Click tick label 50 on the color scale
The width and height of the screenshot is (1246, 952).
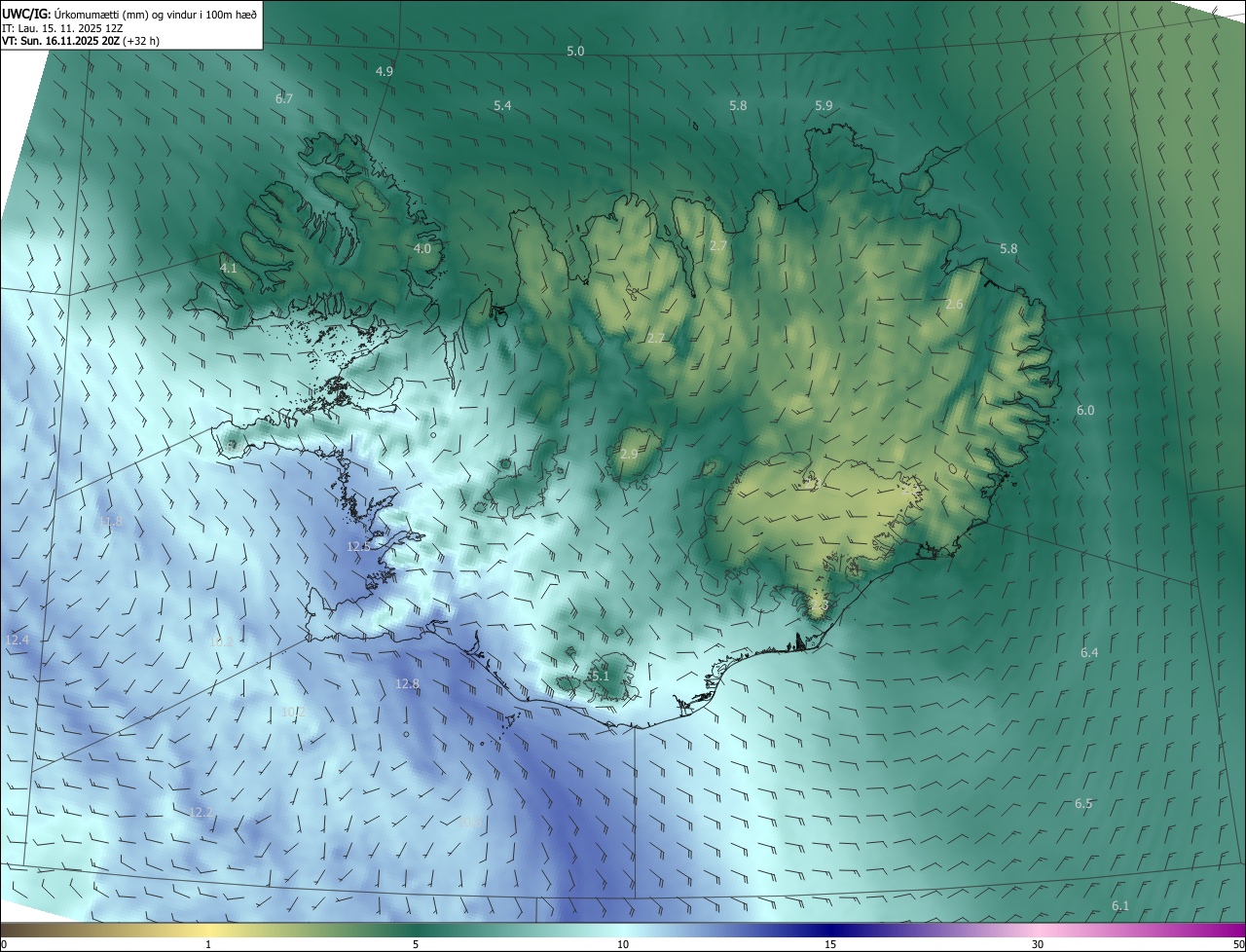[x=1238, y=944]
